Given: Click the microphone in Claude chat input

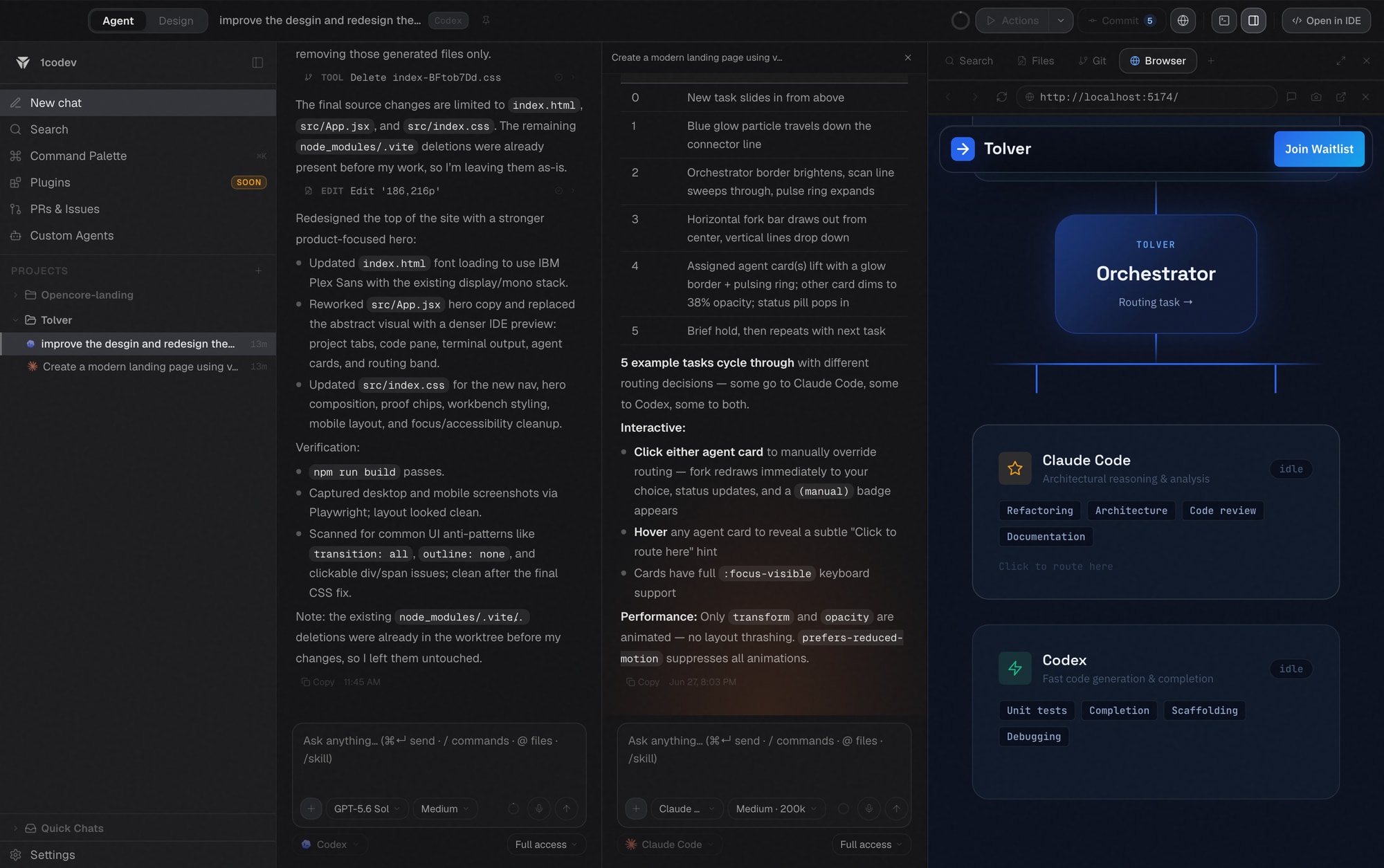Looking at the screenshot, I should point(869,809).
